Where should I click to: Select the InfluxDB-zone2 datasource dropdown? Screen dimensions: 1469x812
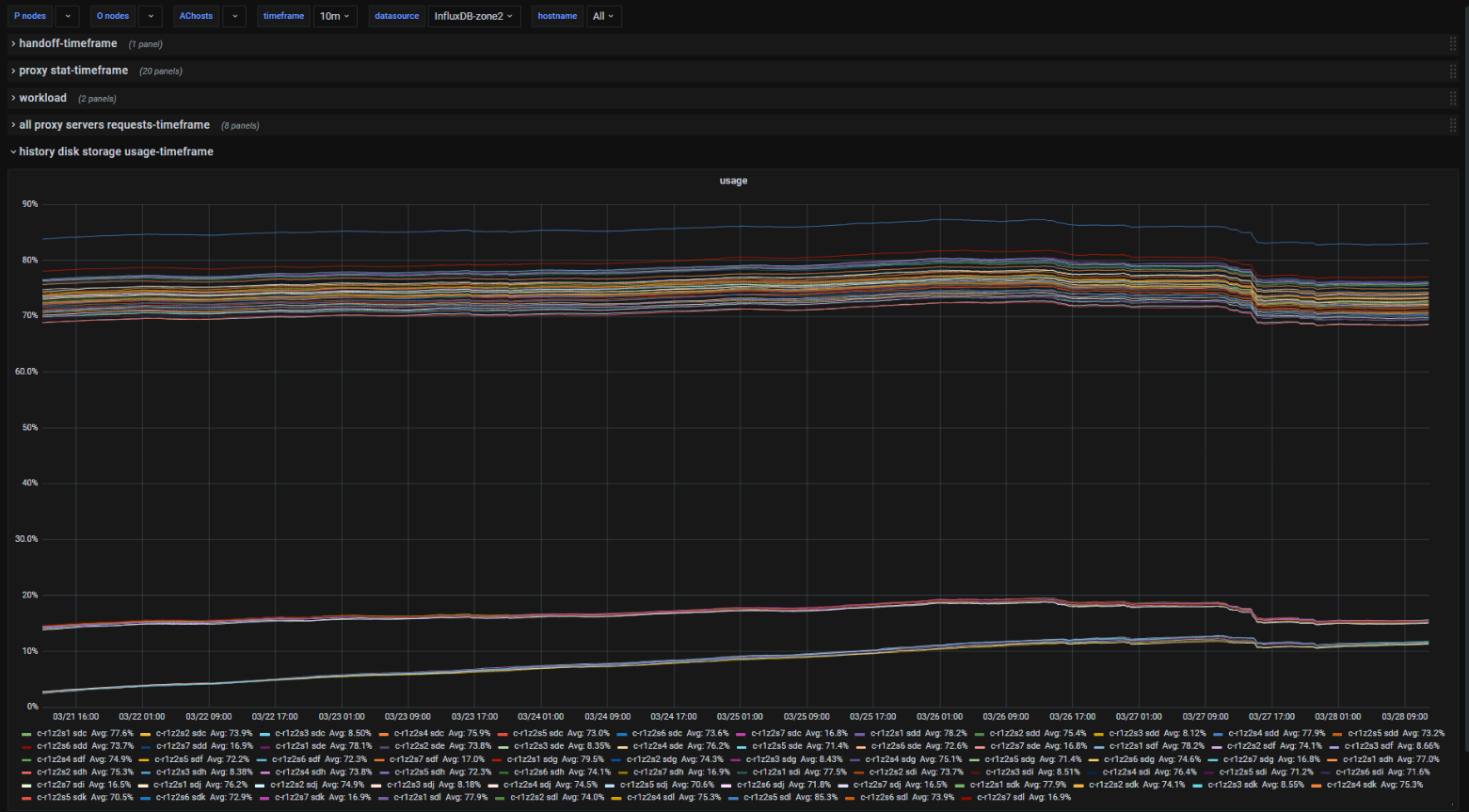[474, 16]
